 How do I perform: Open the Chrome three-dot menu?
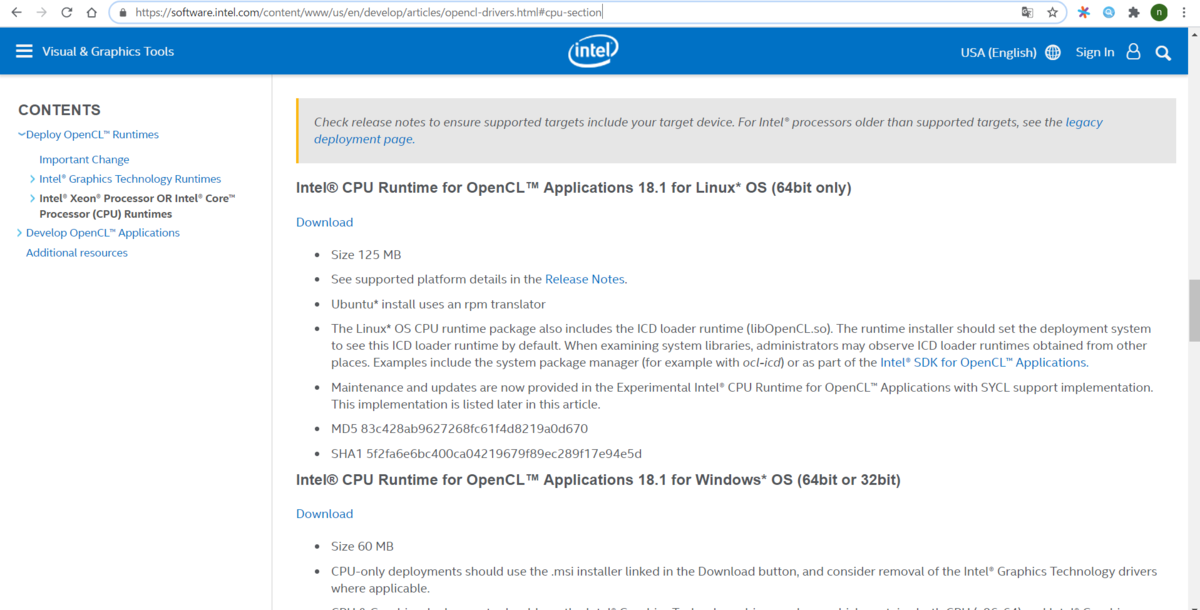click(x=1184, y=13)
